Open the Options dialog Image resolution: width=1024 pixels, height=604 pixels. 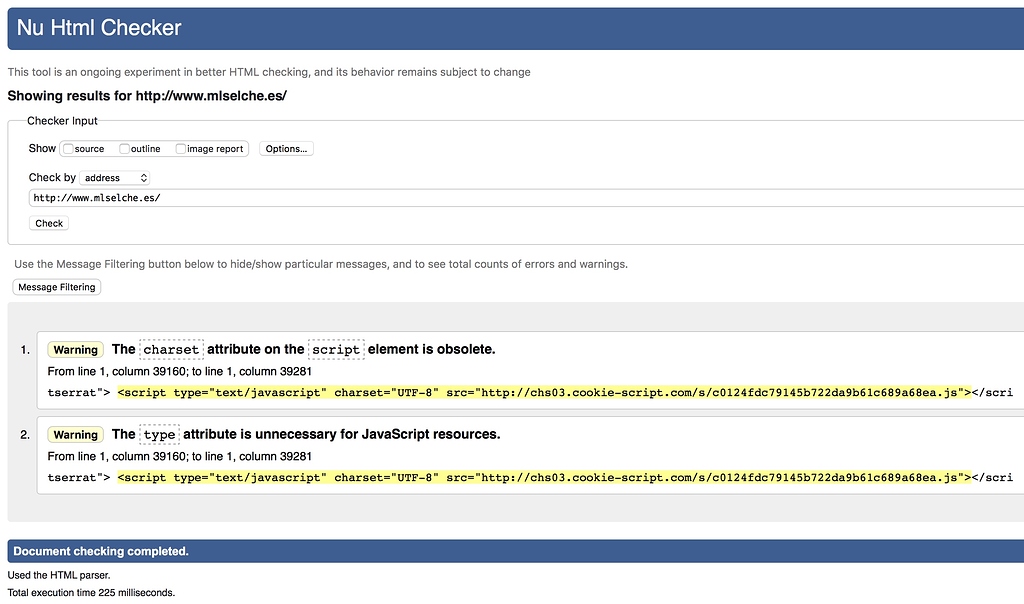tap(284, 148)
